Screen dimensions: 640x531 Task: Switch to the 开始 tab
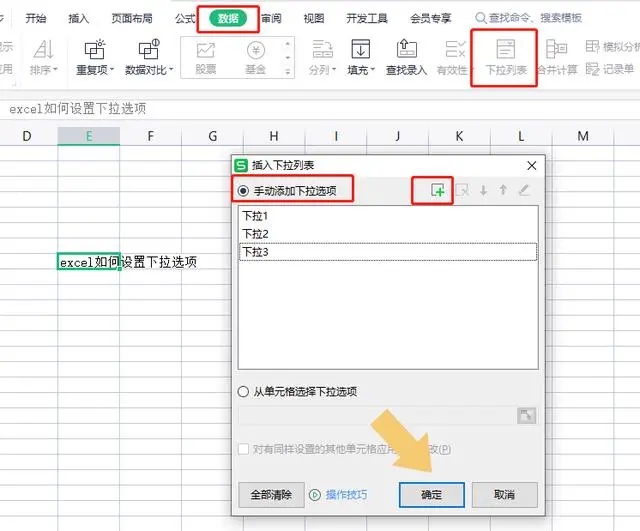coord(36,18)
